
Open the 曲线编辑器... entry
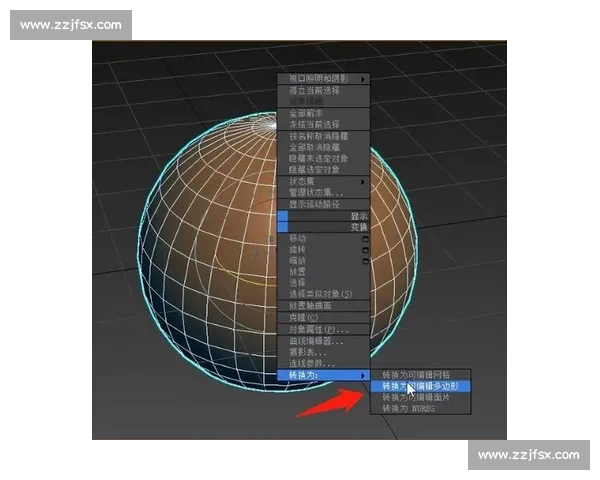313,341
